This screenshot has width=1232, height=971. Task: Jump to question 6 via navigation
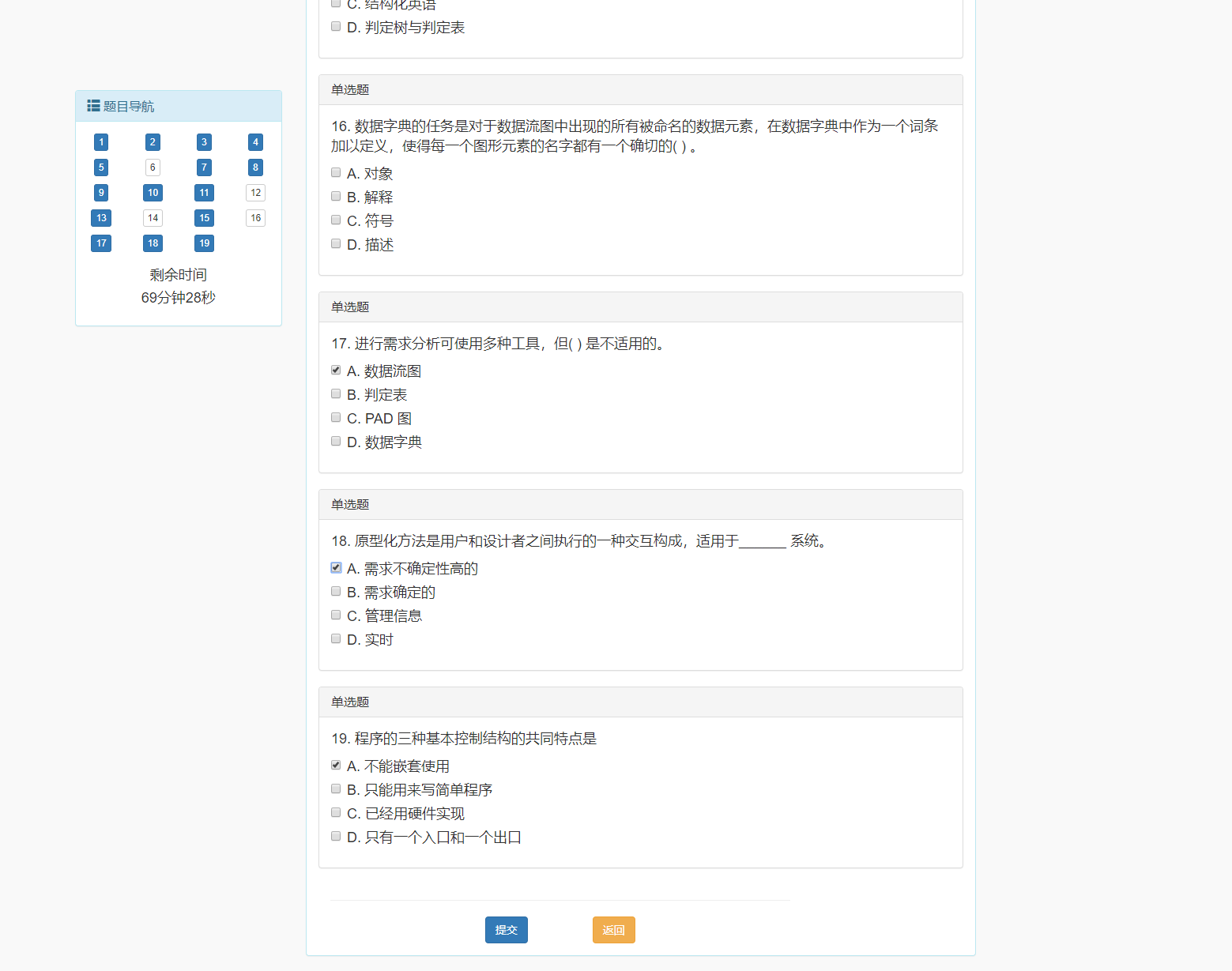(x=152, y=167)
